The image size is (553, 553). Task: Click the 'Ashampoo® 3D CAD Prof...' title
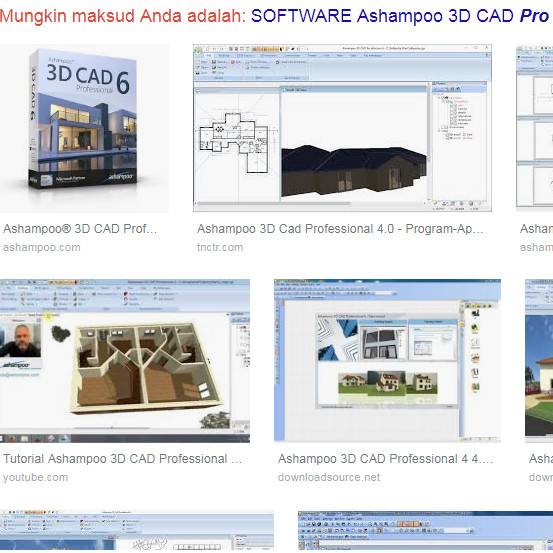80,229
